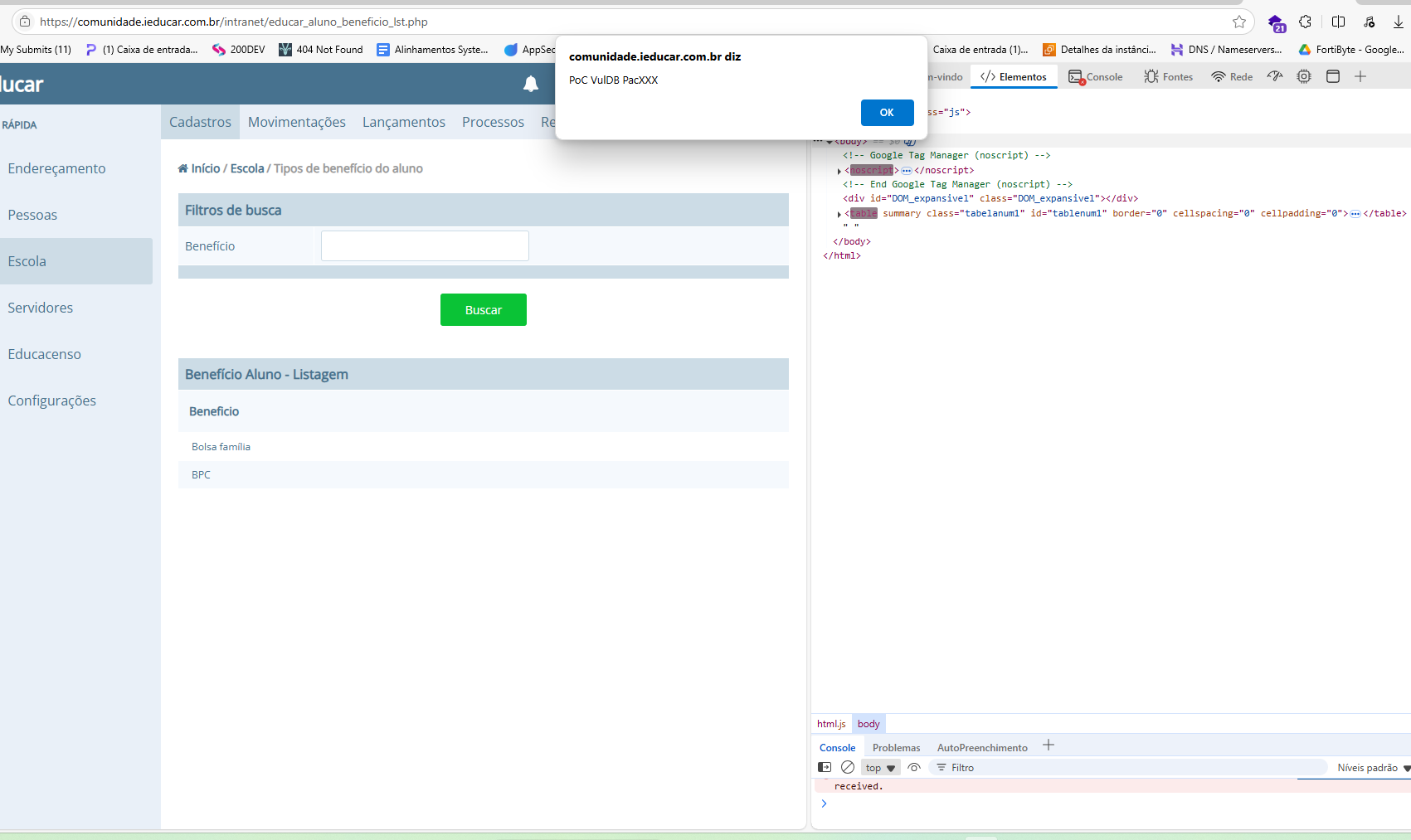This screenshot has width=1411, height=840.
Task: Open Servidores sidebar item
Action: (76, 308)
